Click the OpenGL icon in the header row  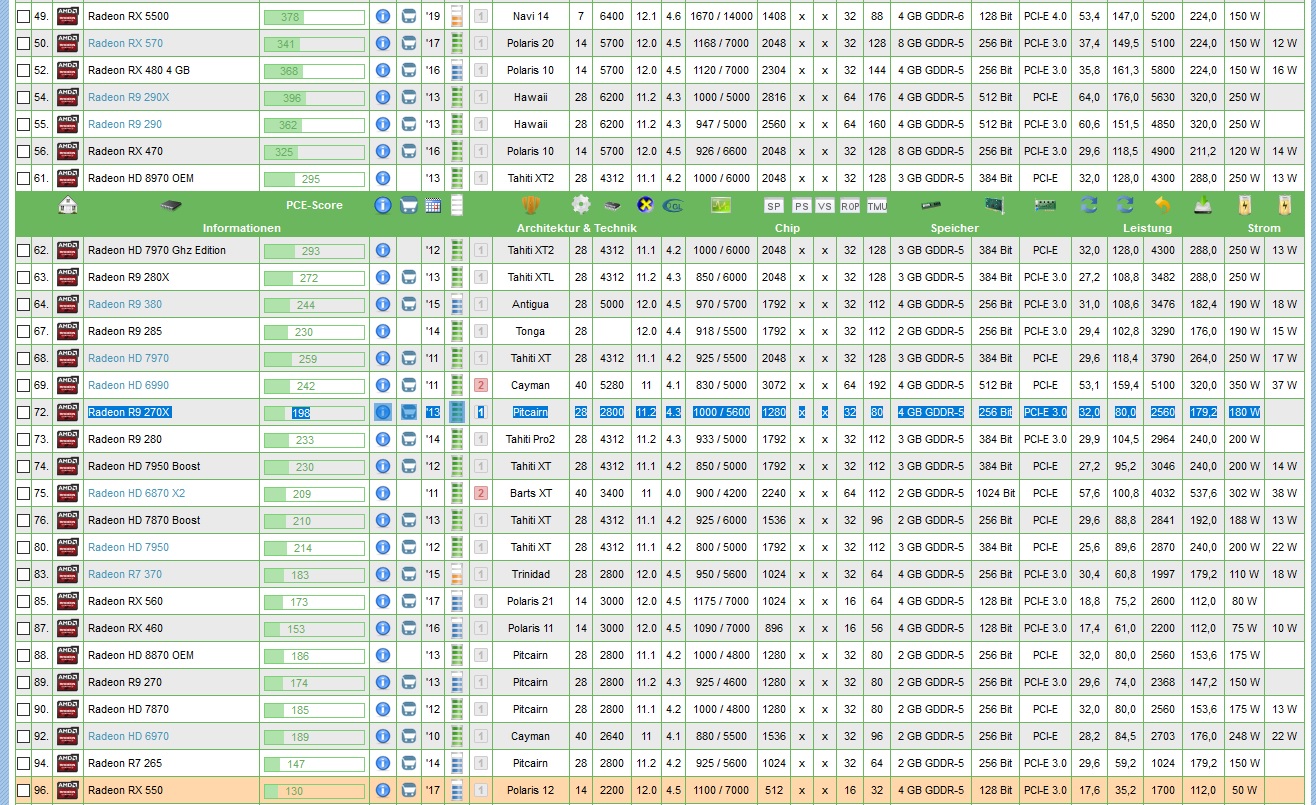tap(673, 205)
